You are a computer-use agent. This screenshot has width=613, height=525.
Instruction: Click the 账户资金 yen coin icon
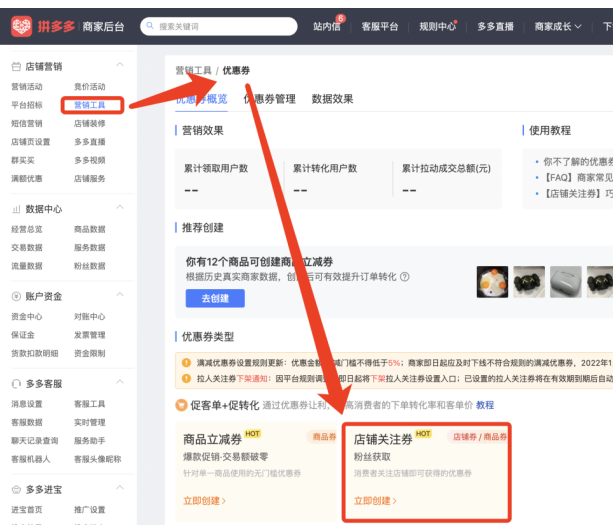pyautogui.click(x=16, y=296)
